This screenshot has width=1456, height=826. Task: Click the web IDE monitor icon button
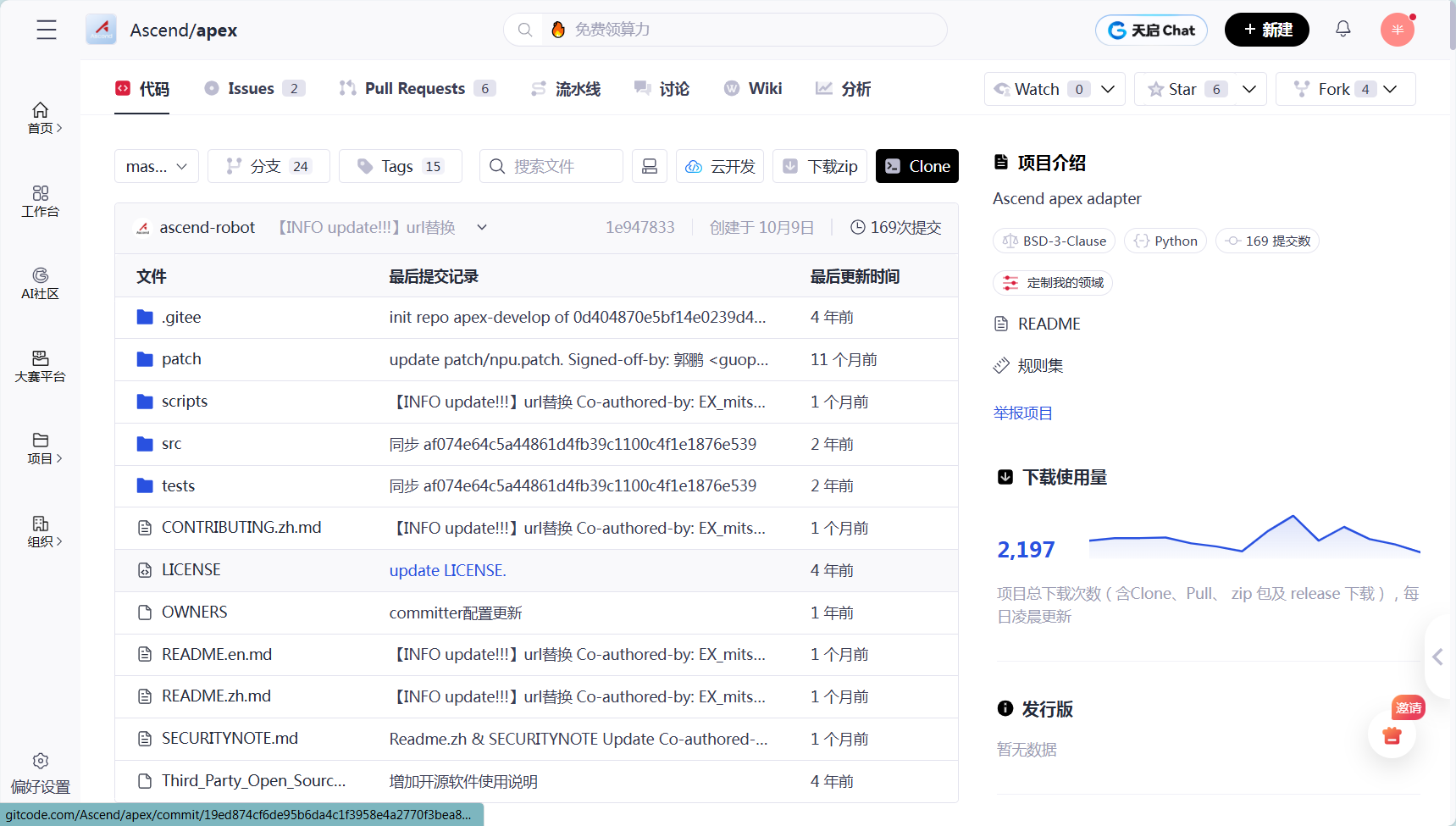point(649,166)
